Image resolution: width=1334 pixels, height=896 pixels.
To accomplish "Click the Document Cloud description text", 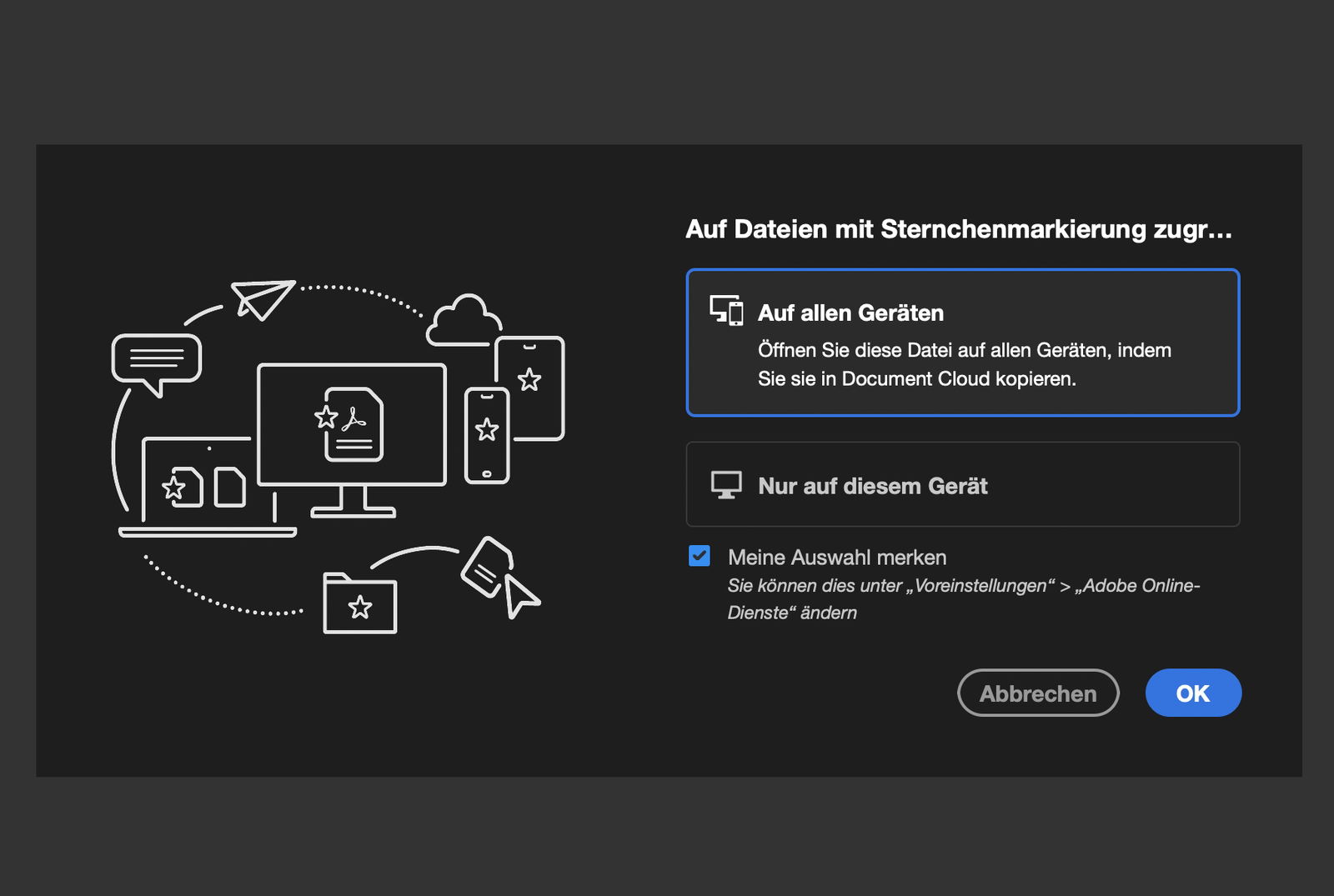I will coord(964,364).
